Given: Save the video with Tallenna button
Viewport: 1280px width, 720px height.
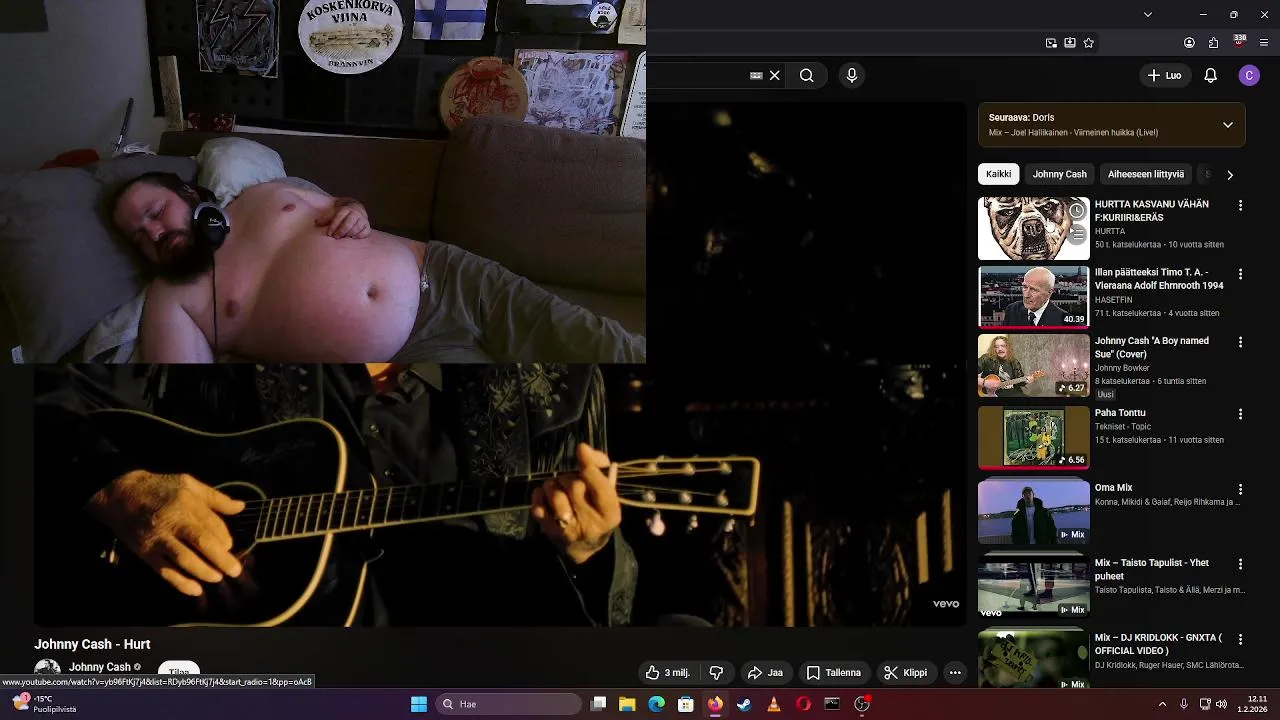Looking at the screenshot, I should click(x=834, y=673).
